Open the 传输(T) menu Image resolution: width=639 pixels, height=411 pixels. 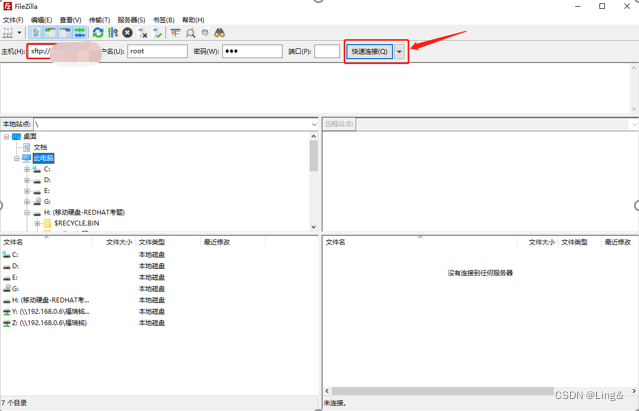(x=99, y=20)
